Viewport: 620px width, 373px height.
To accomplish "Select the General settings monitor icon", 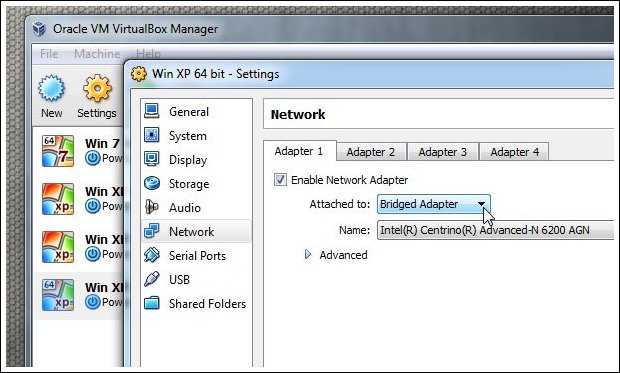I will tap(151, 111).
